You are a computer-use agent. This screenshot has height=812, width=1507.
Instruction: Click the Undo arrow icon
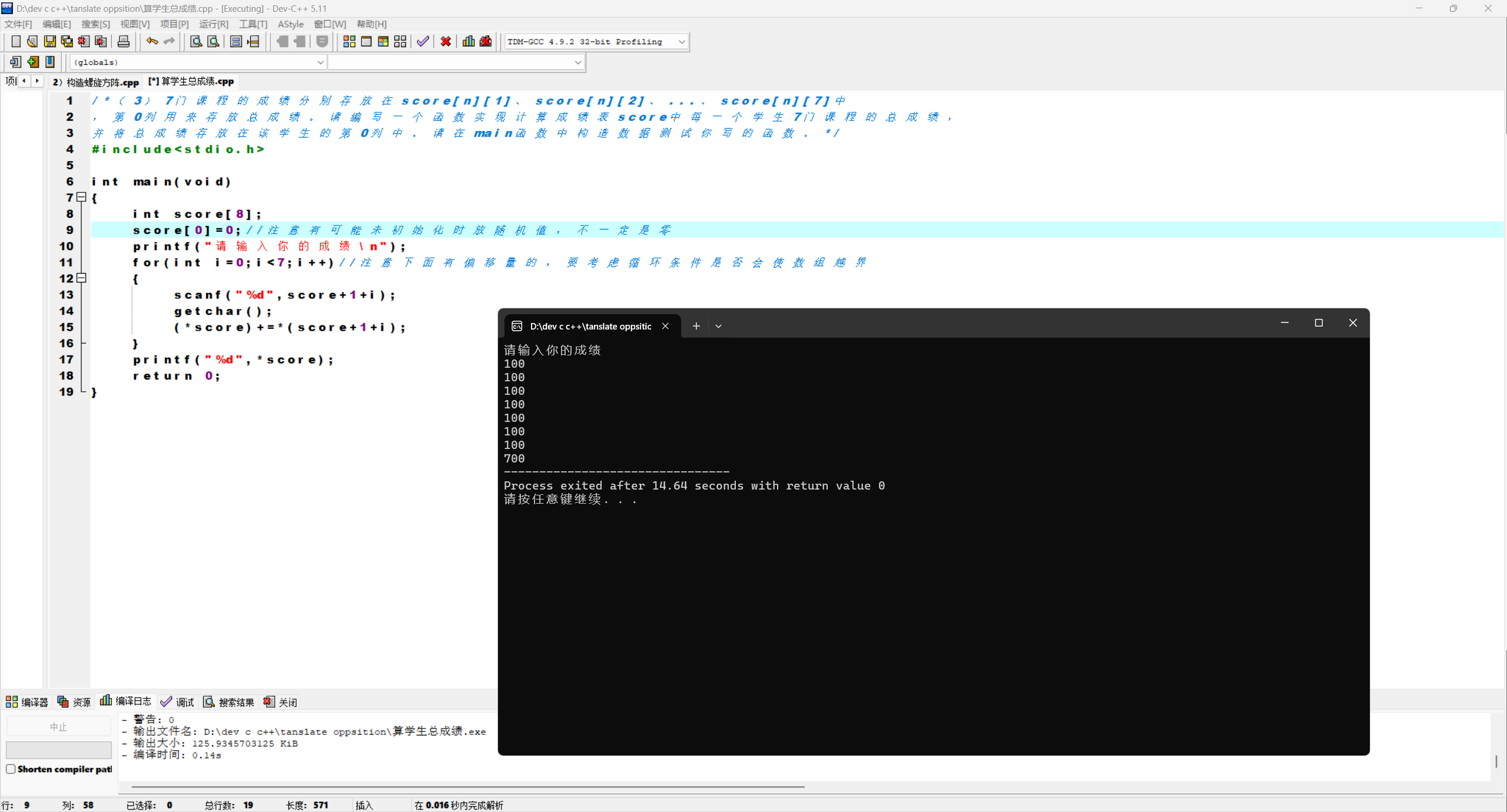[152, 41]
